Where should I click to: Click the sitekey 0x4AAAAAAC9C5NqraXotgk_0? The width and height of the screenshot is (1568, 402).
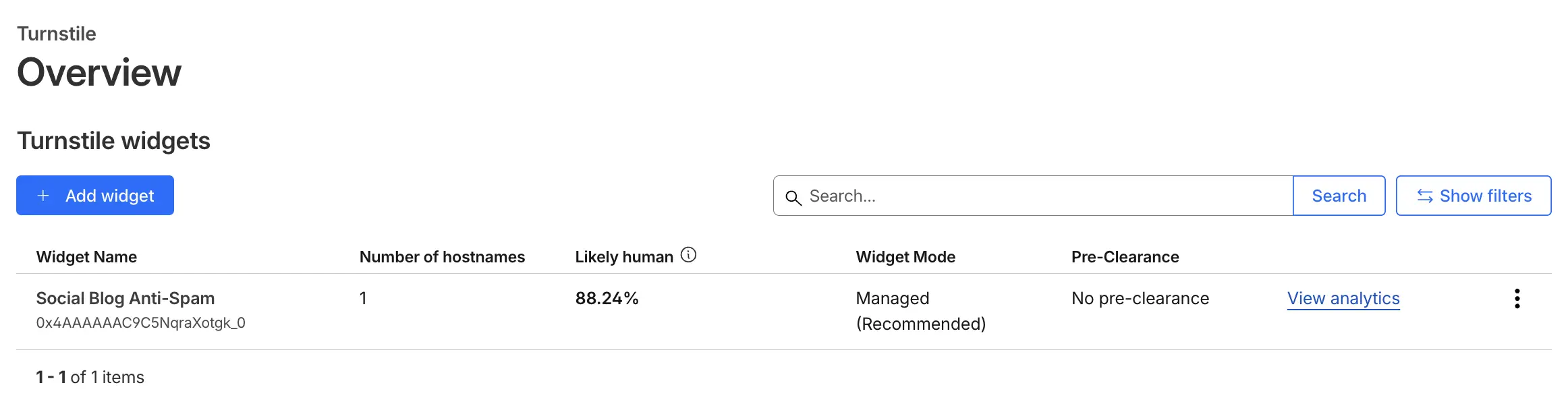140,323
